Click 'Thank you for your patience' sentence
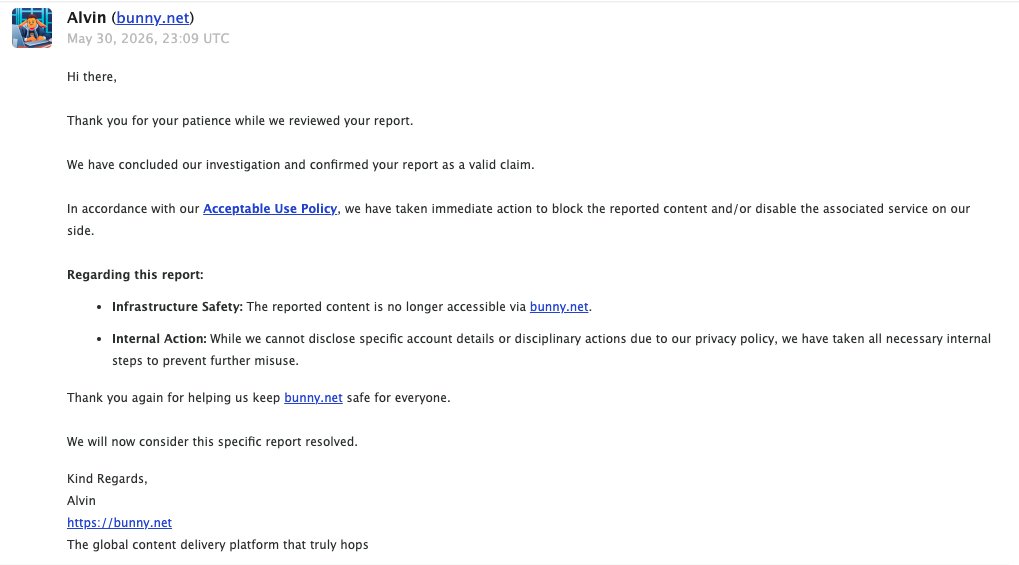This screenshot has height=565, width=1019. pyautogui.click(x=240, y=121)
